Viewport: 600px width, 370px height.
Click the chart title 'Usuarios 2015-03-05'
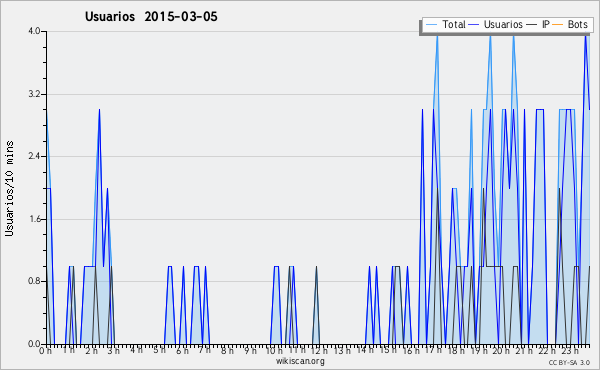tap(151, 17)
